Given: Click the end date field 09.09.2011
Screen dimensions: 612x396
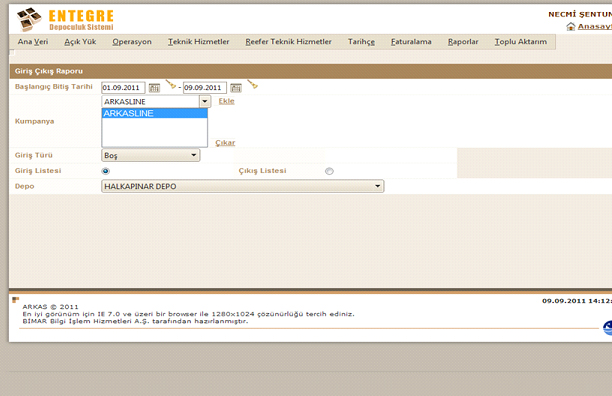Looking at the screenshot, I should point(205,88).
